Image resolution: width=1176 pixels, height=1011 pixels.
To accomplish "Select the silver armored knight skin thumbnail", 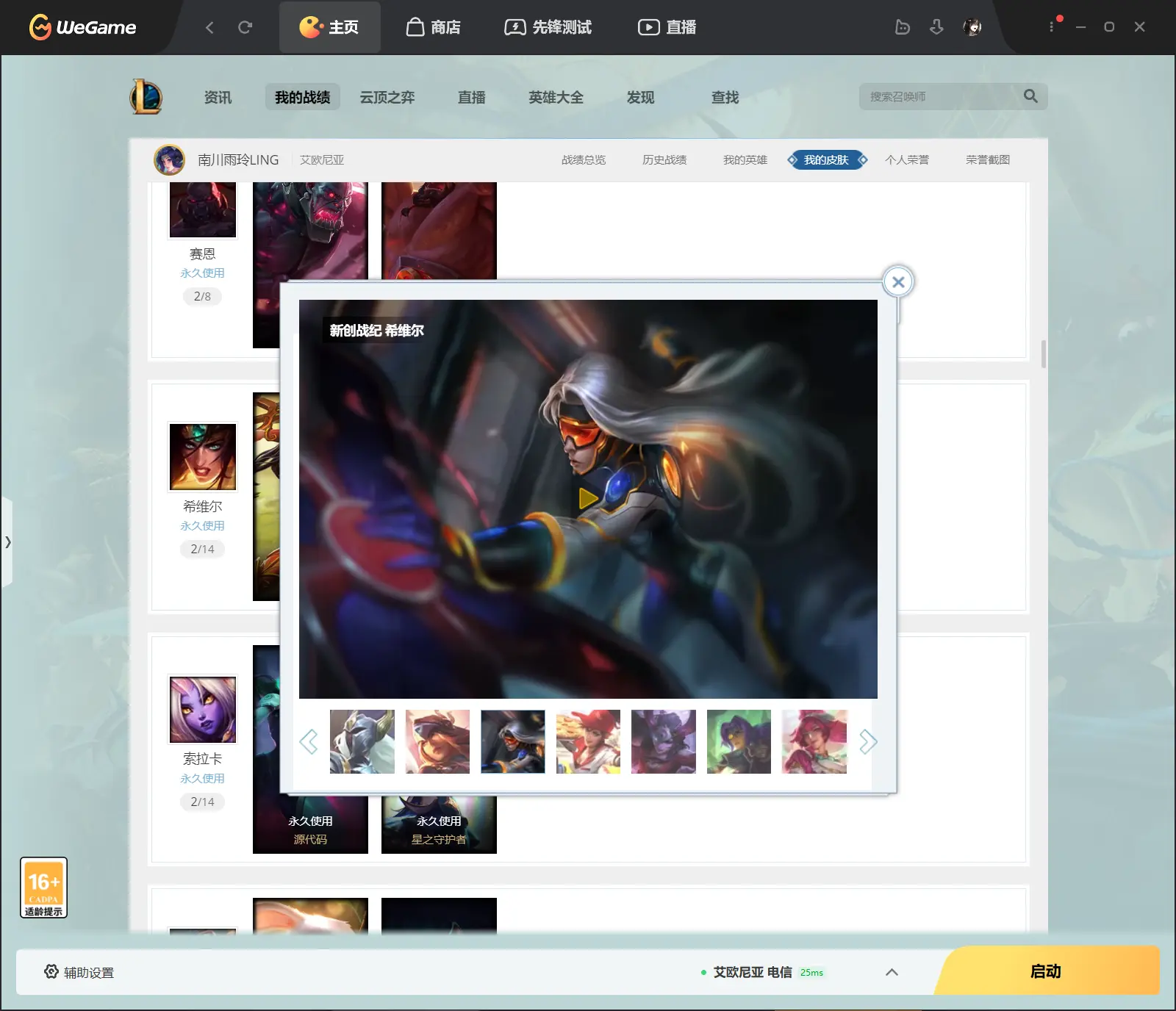I will (x=362, y=741).
